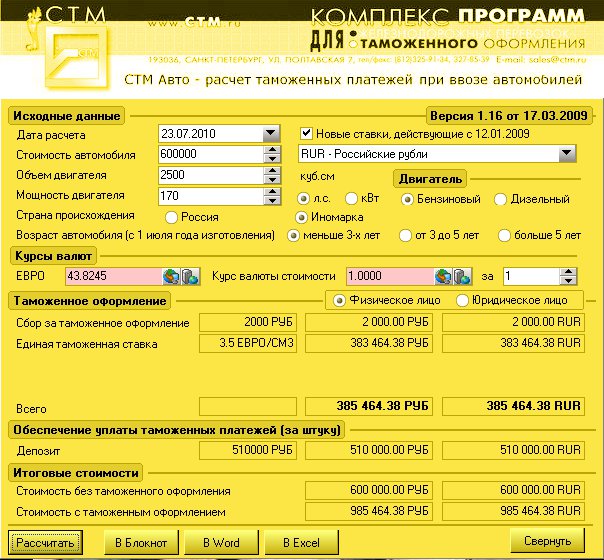
Task: Choose Дизельный engine type
Action: pyautogui.click(x=500, y=199)
